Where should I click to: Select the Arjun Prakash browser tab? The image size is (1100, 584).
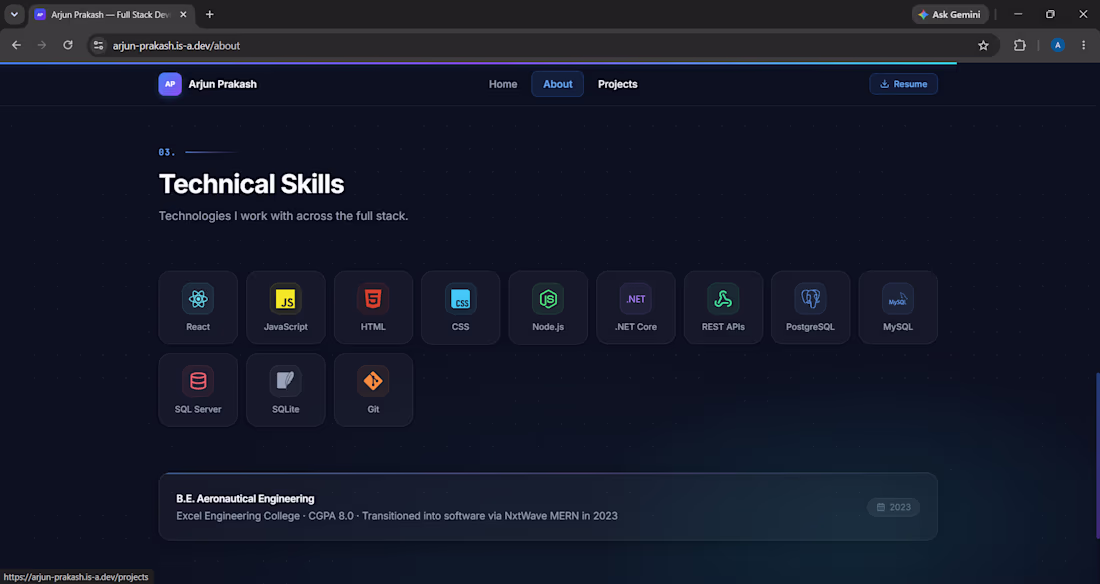click(x=111, y=15)
